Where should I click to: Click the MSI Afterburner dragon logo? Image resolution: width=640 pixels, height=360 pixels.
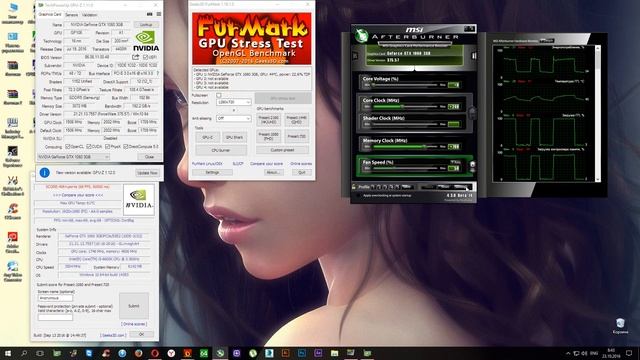click(x=361, y=36)
